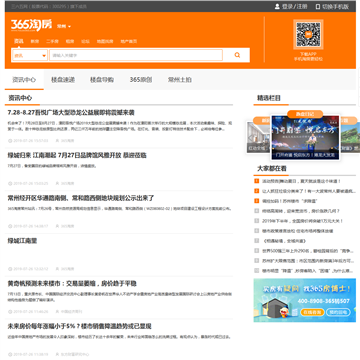The width and height of the screenshot is (360, 360).
Task: Select 论坛 in the orange top navigation
Action: 86,41
